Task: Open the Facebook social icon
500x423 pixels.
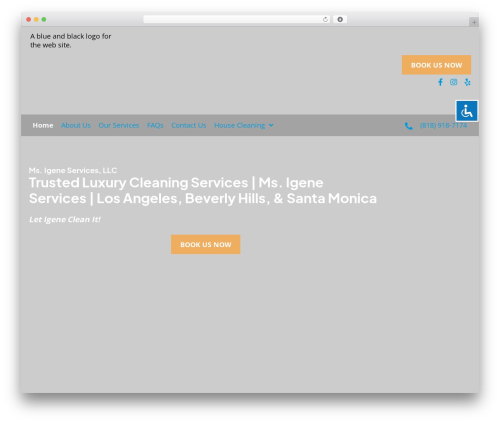Action: 440,82
